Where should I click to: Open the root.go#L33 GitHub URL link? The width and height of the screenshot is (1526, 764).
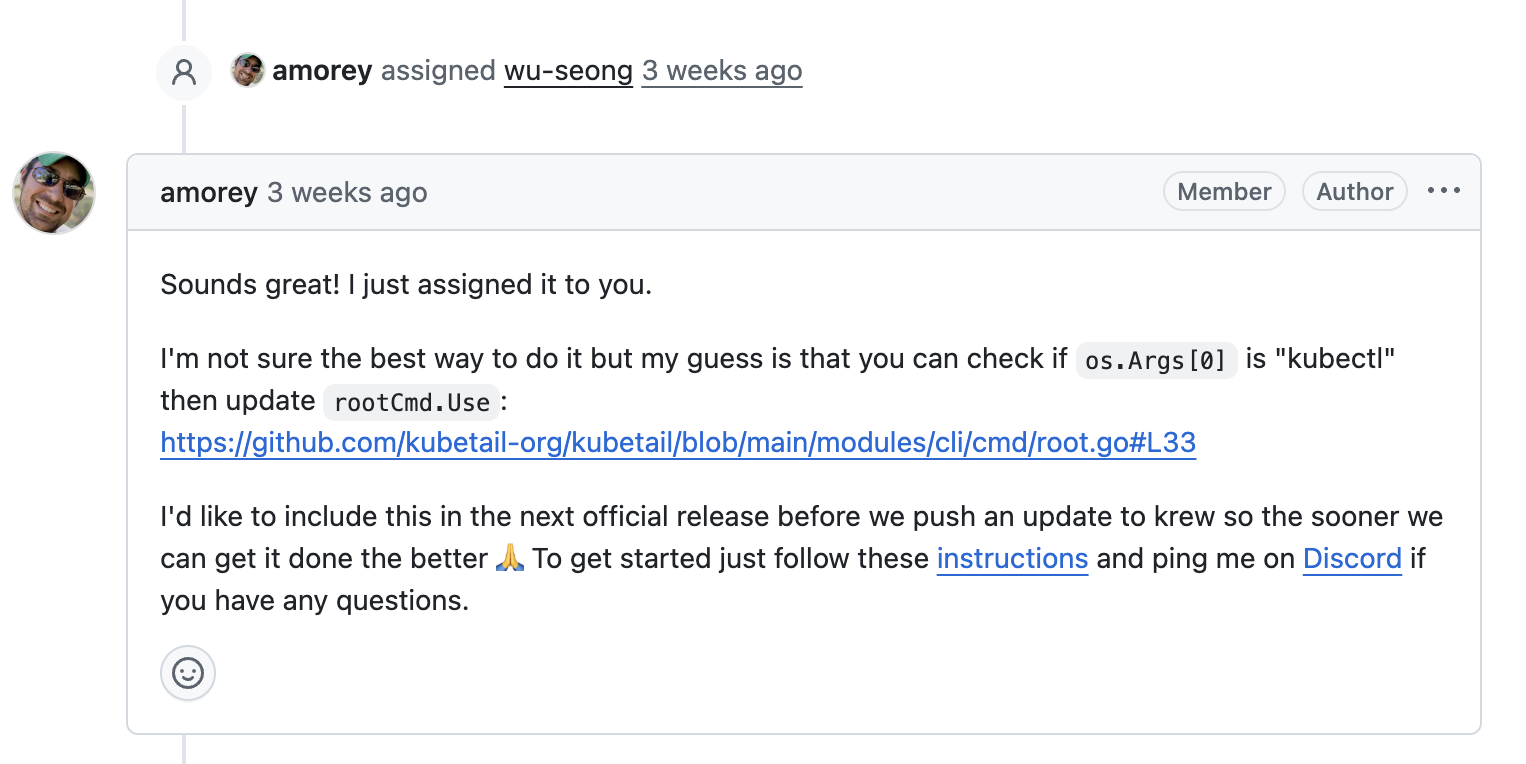[x=678, y=443]
